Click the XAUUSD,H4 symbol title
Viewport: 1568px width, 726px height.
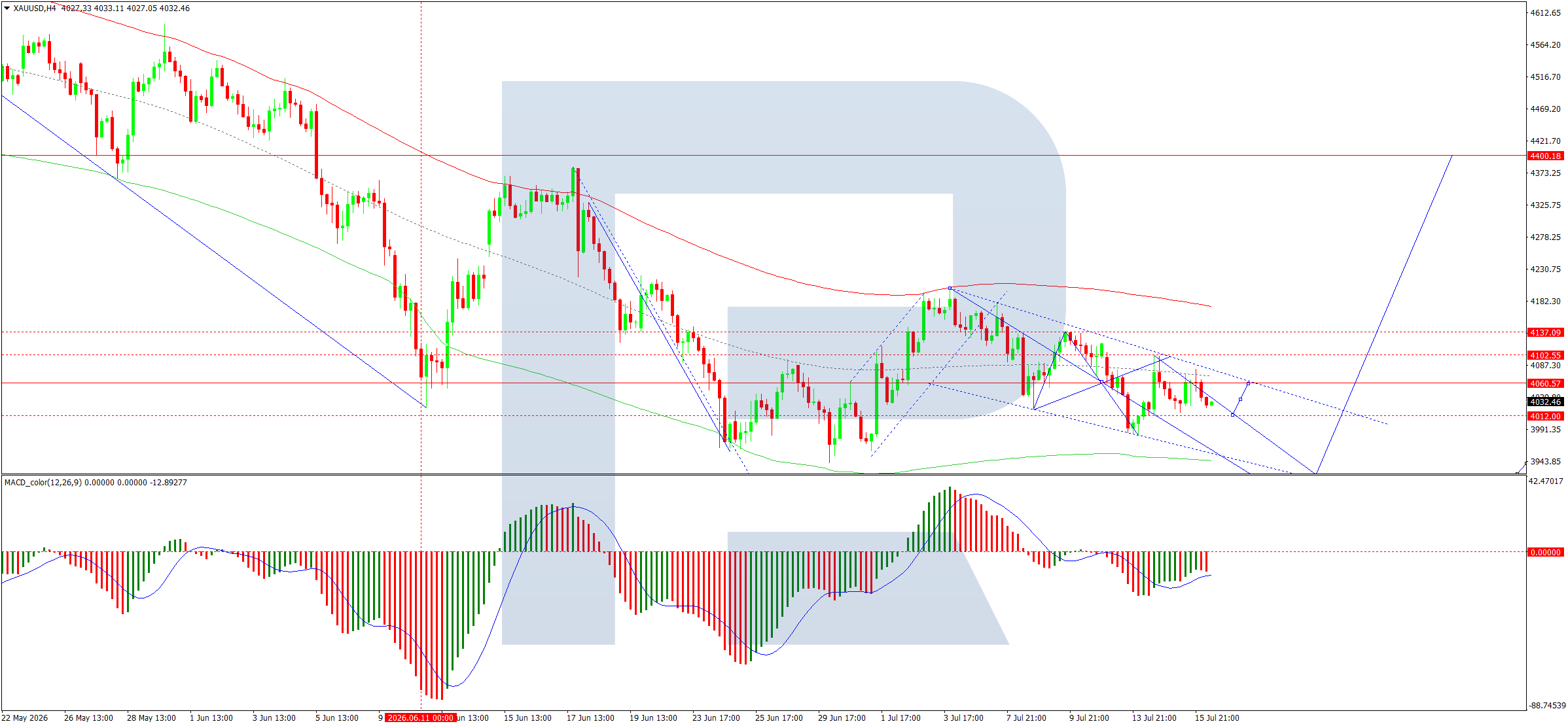(x=35, y=9)
